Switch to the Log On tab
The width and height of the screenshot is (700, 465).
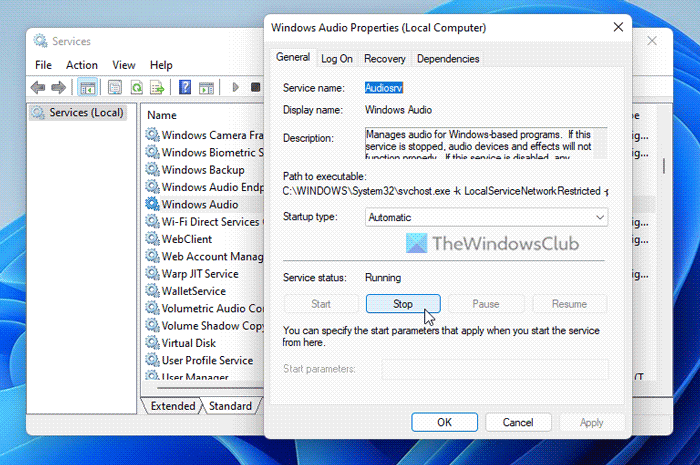coord(337,59)
